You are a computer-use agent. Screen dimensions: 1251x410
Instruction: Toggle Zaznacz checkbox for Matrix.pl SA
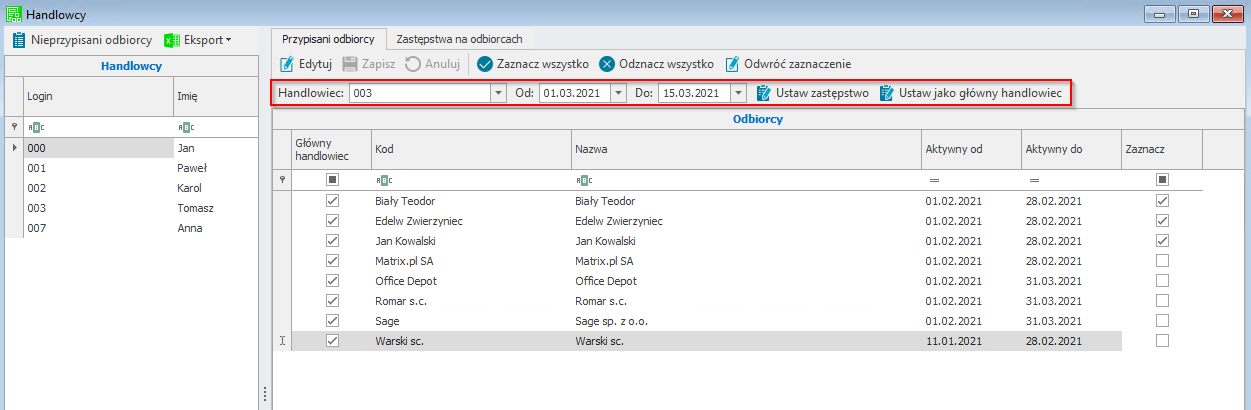pyautogui.click(x=1162, y=261)
